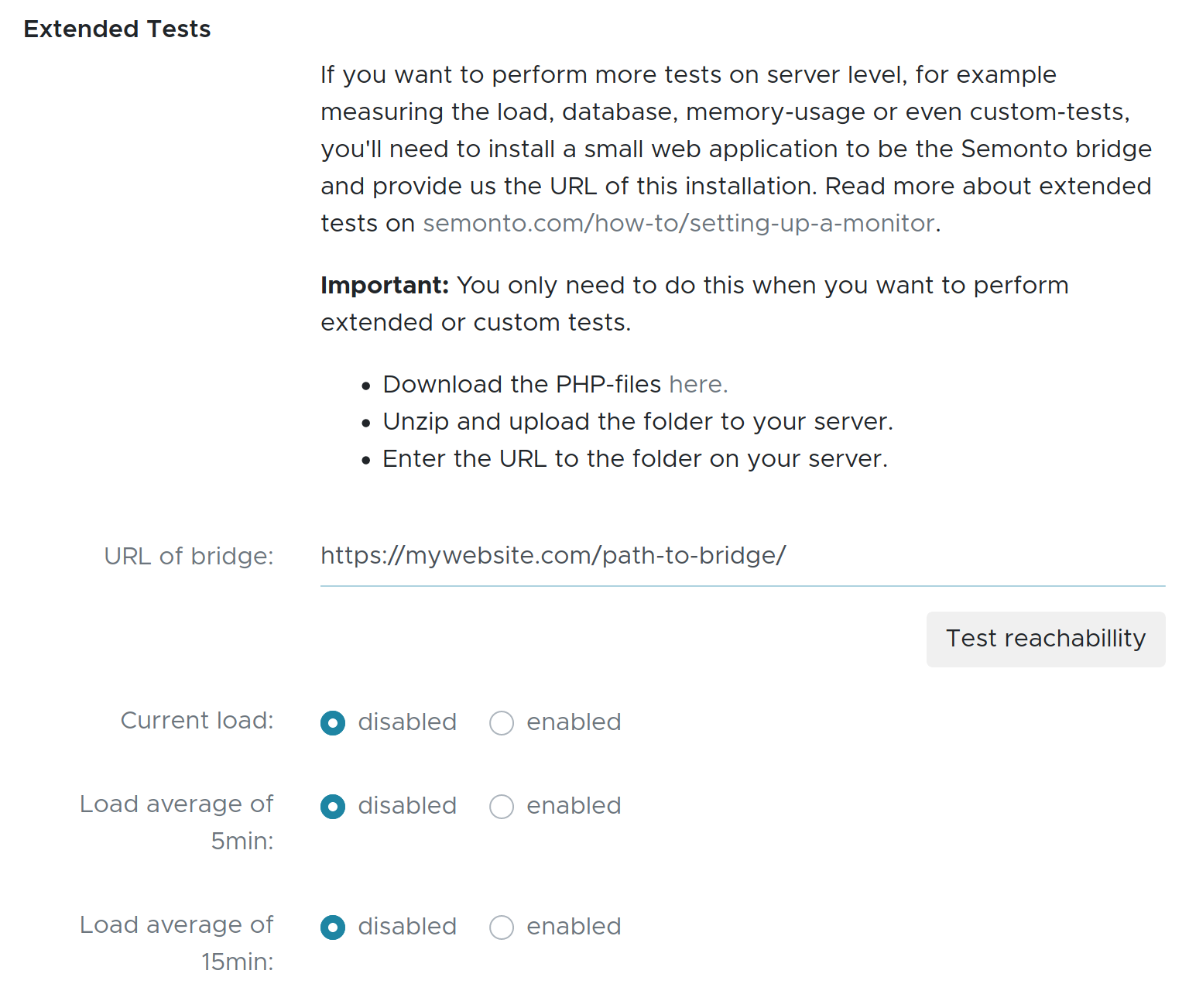1189x1008 pixels.
Task: Click the Extended Tests heading
Action: (x=117, y=29)
